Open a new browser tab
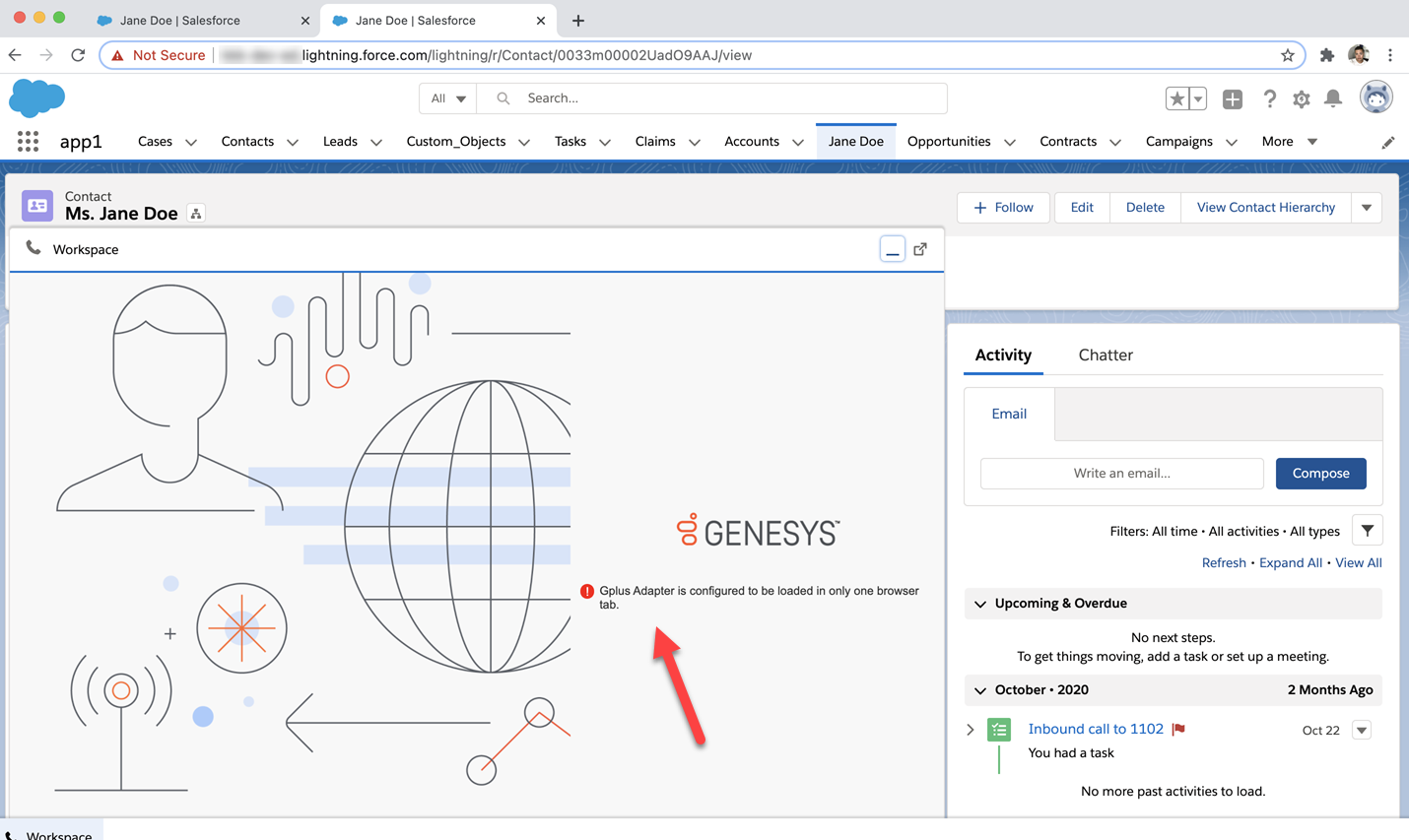The width and height of the screenshot is (1409, 840). [x=578, y=20]
